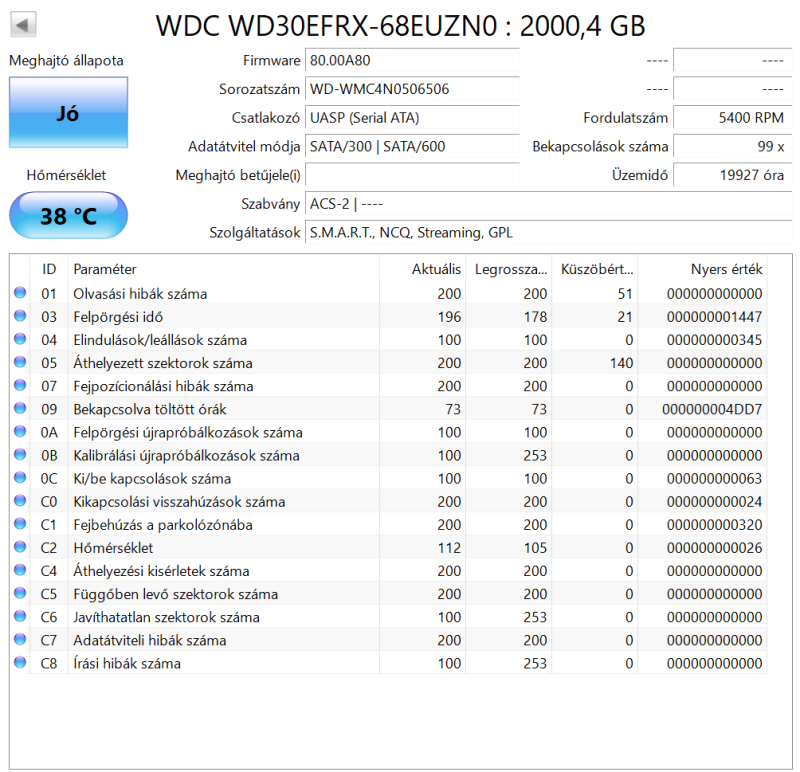Click the empty Meghajtó betűjele(i) field

pos(412,175)
